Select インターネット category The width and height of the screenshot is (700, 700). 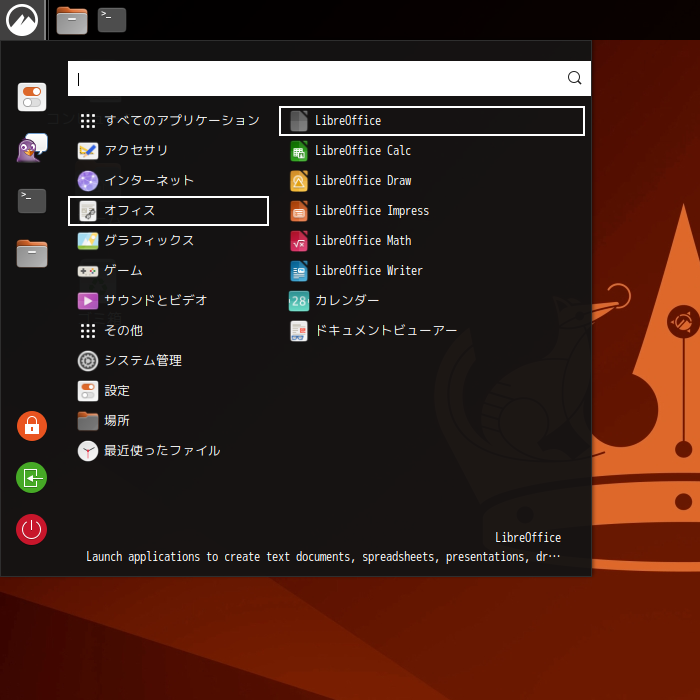pos(168,181)
